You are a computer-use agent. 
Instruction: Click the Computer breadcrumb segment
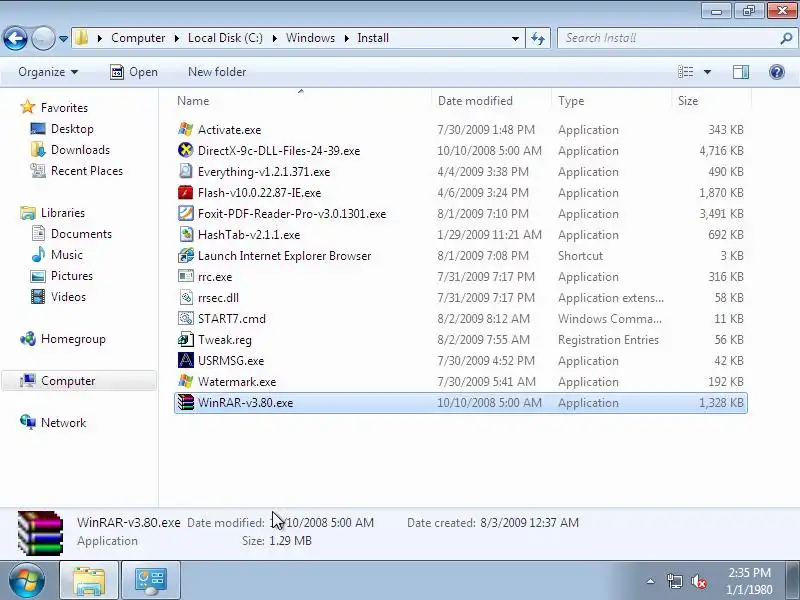tap(138, 38)
